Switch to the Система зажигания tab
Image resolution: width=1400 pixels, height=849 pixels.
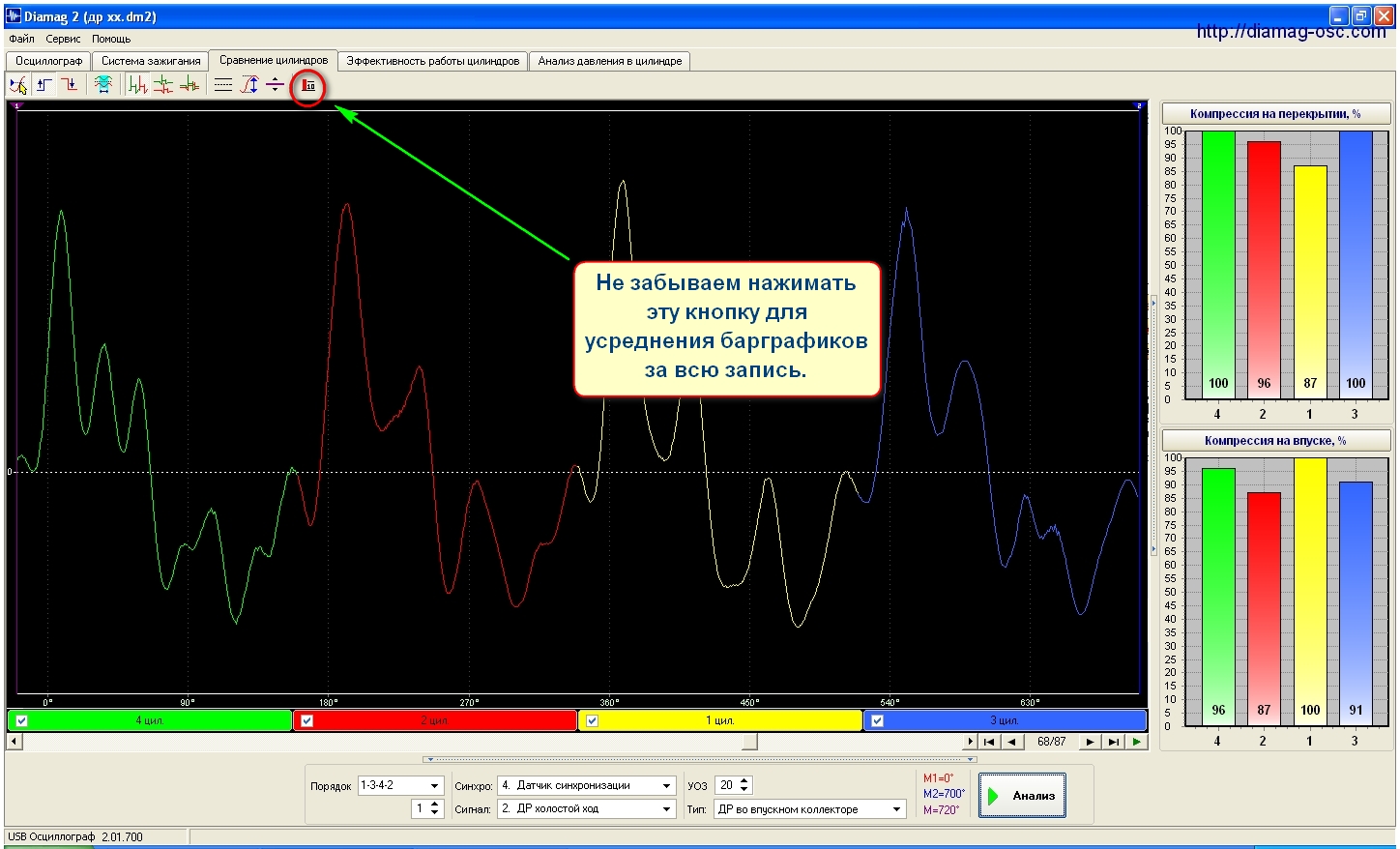[151, 61]
